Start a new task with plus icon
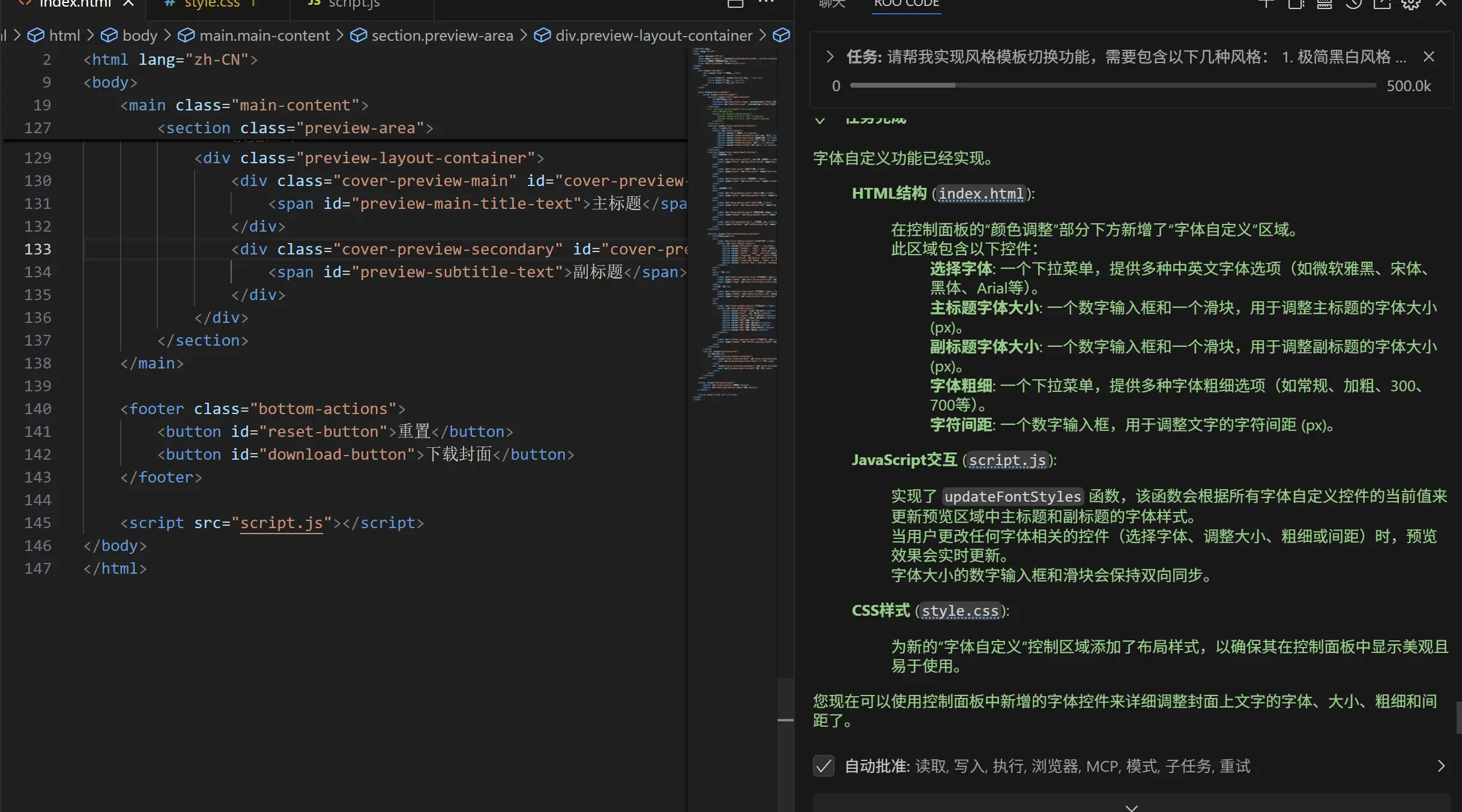The height and width of the screenshot is (812, 1462). (x=1266, y=4)
